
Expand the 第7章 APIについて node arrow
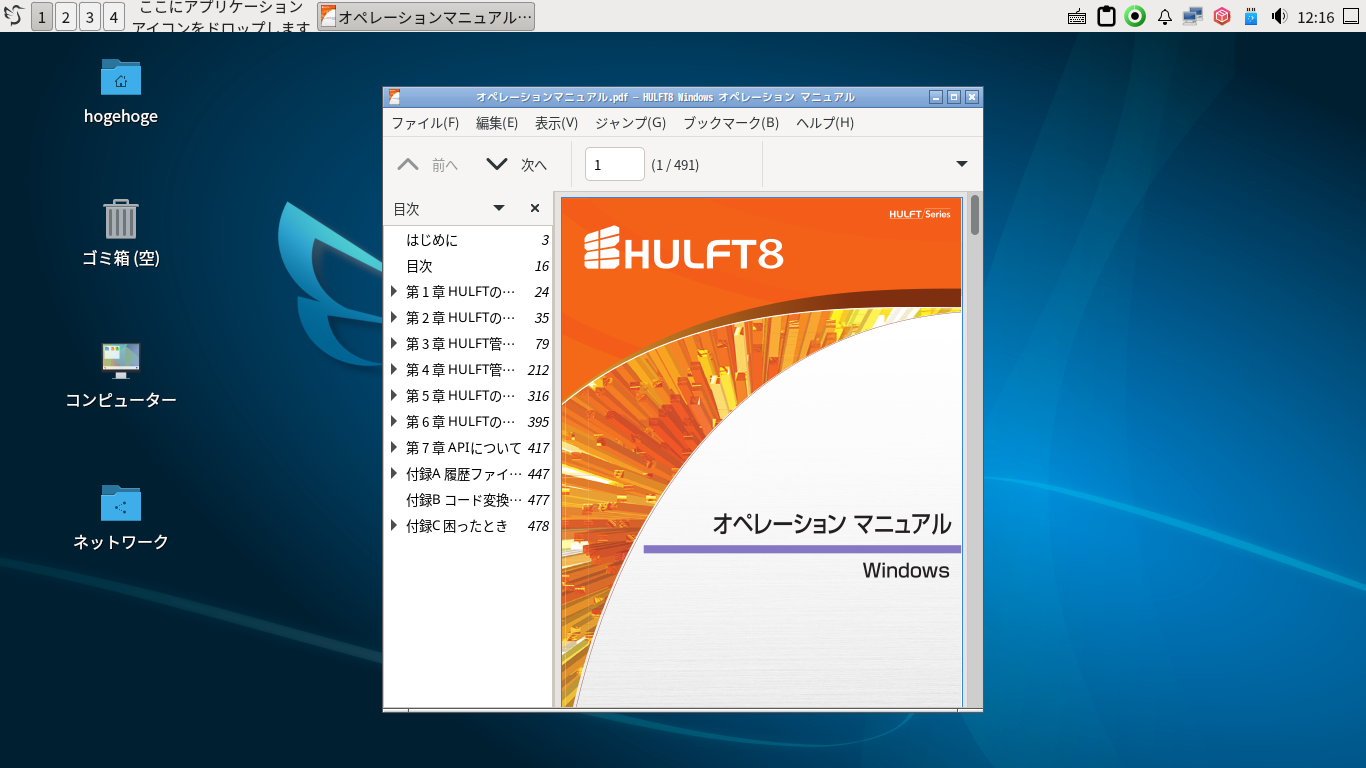click(x=394, y=448)
